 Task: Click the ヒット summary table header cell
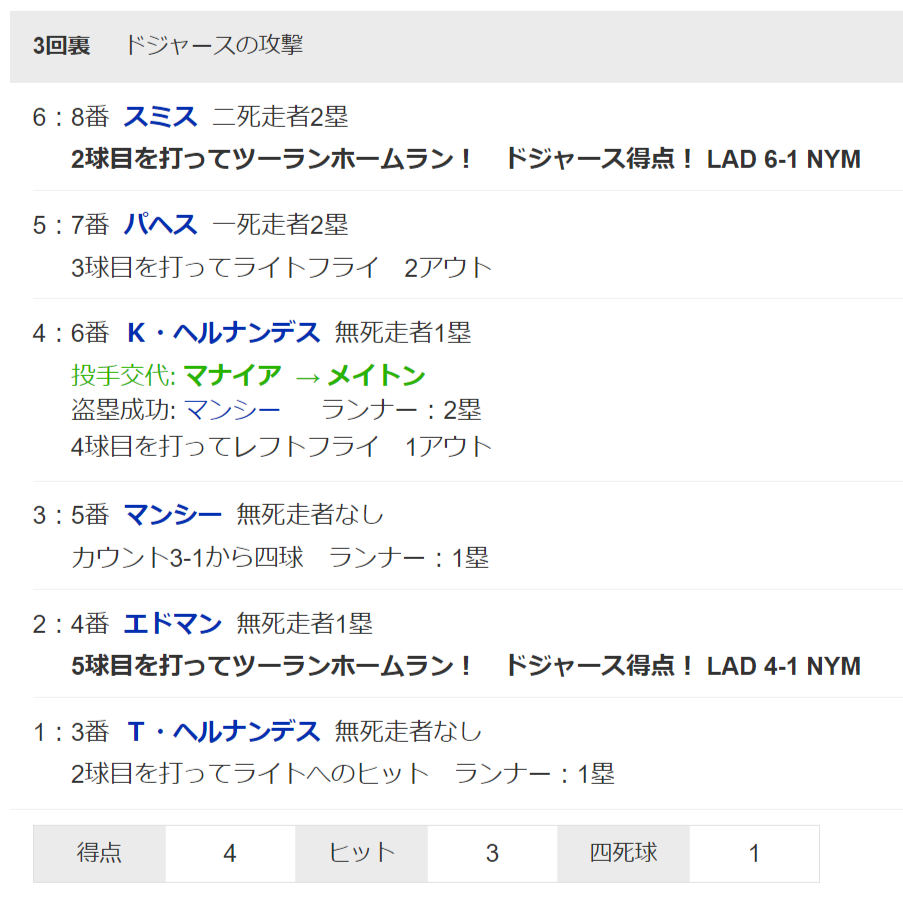pos(361,853)
